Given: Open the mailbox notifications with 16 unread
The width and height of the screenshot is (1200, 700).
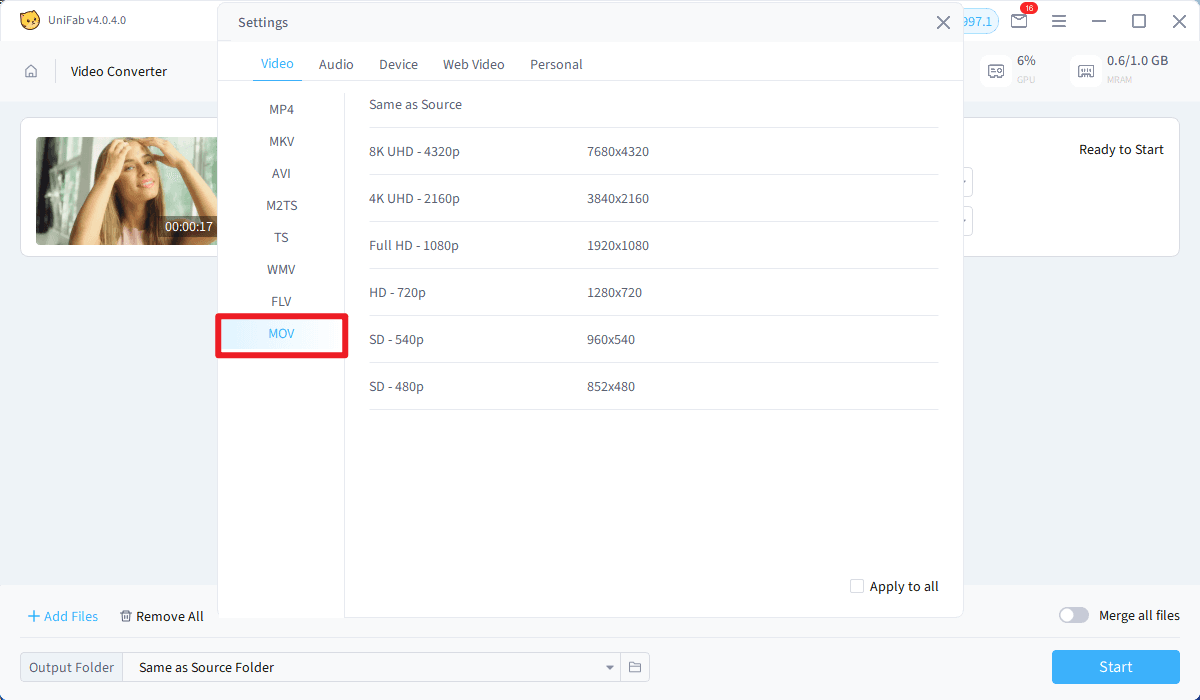Looking at the screenshot, I should point(1019,21).
